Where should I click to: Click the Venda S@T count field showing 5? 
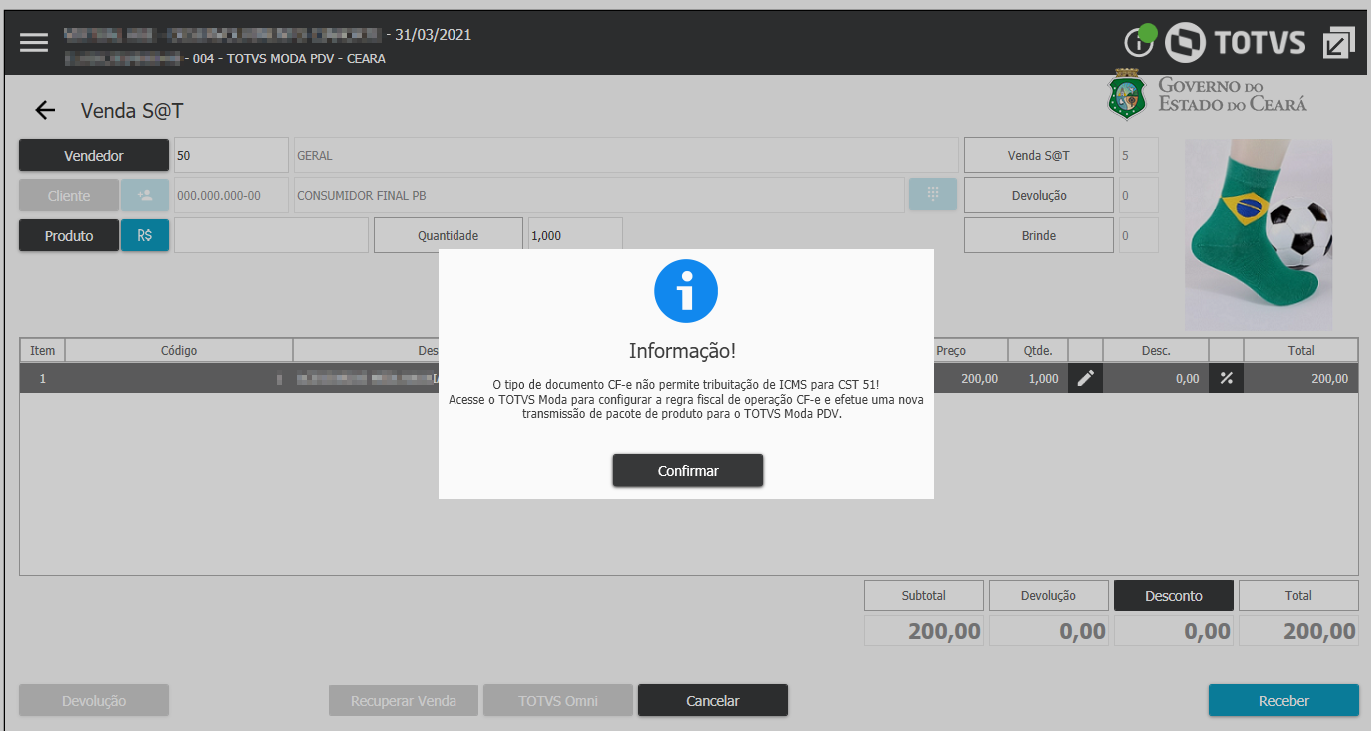click(1138, 155)
